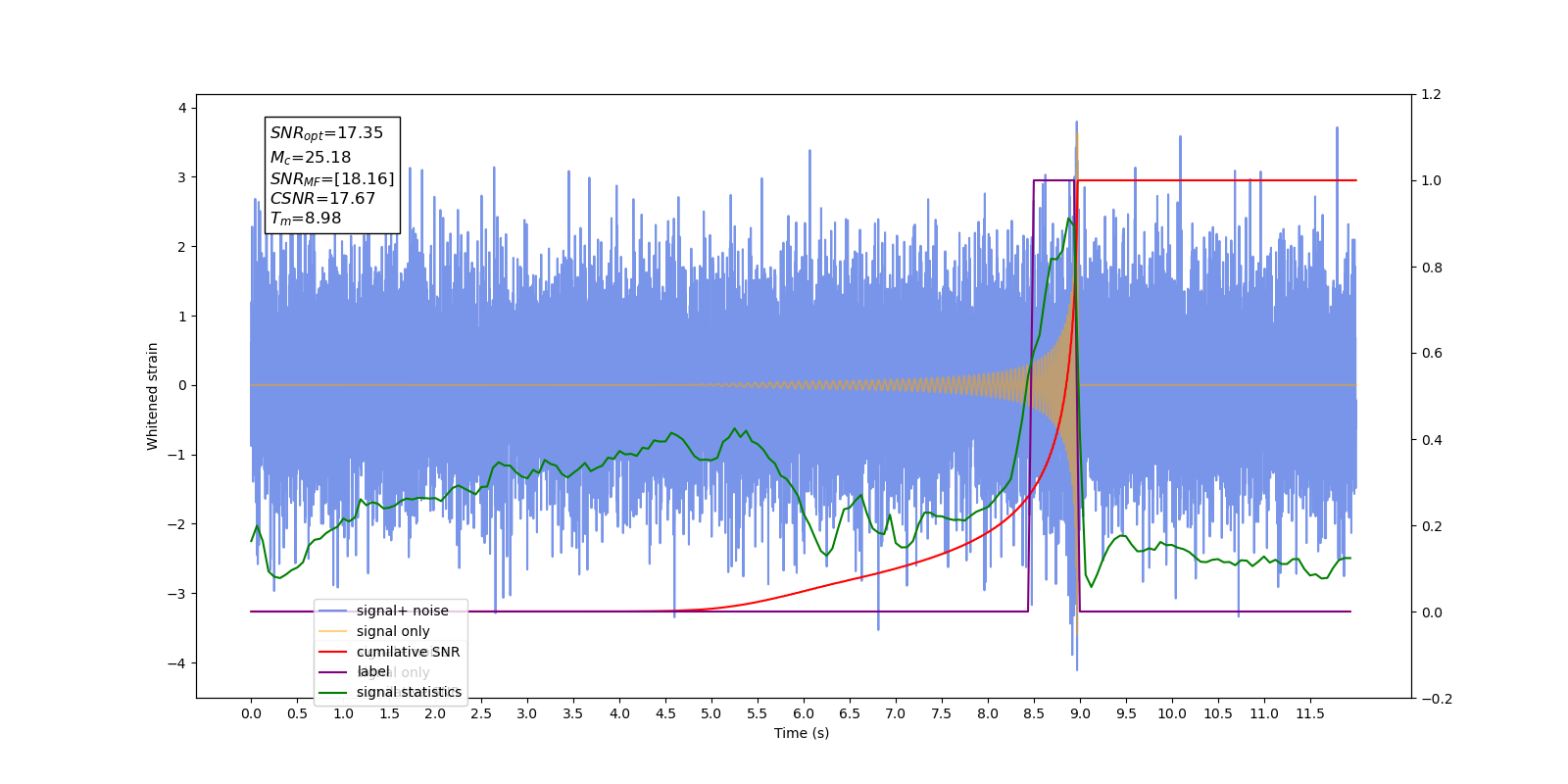Click the 9.0 tick on the time axis
This screenshot has width=1568, height=784.
(1080, 713)
